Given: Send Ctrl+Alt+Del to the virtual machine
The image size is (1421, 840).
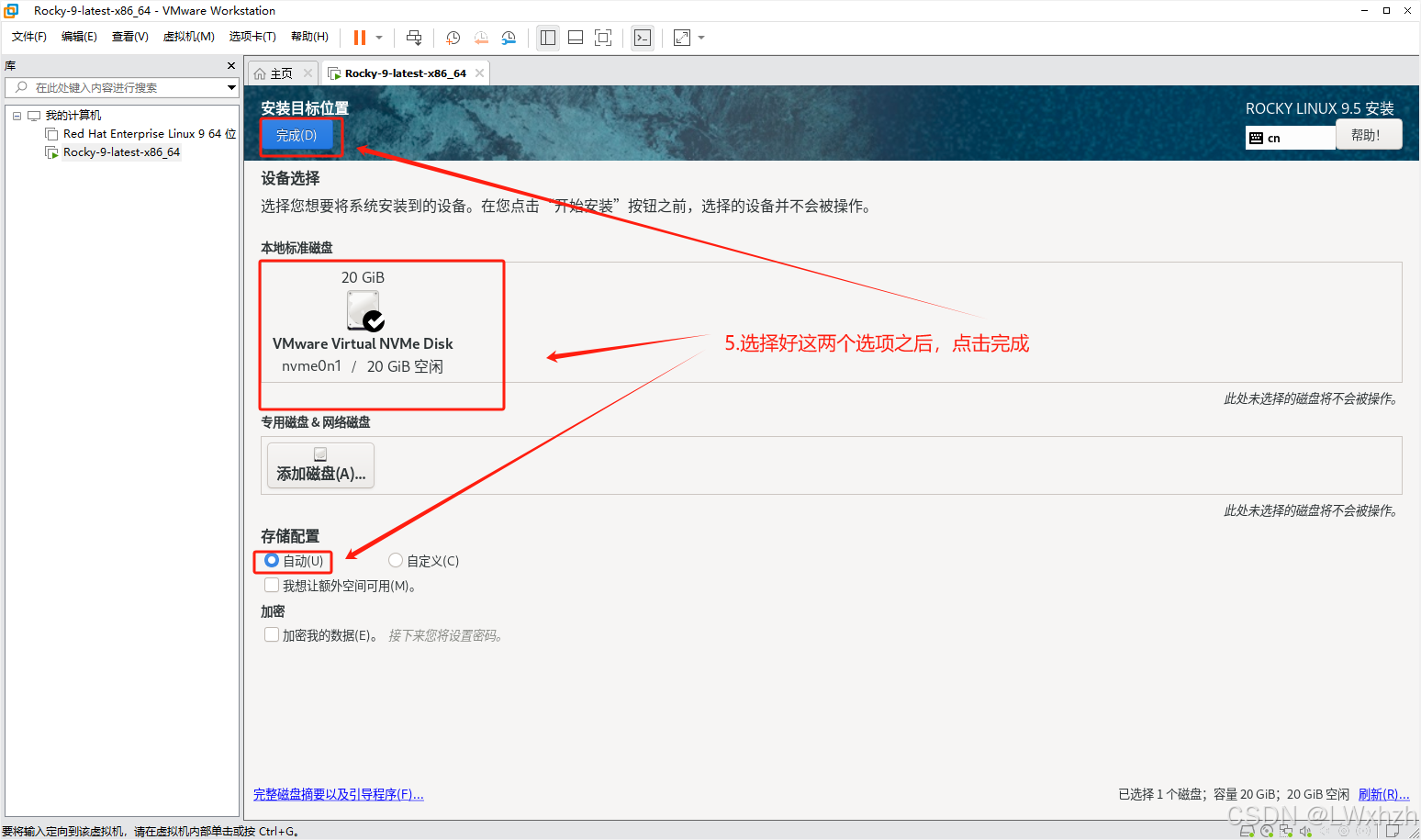Looking at the screenshot, I should [x=414, y=38].
